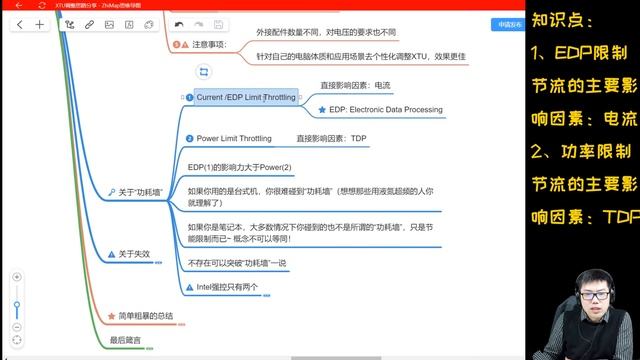Image resolution: width=640 pixels, height=360 pixels.
Task: Click the ZhiMap window title text
Action: 98,5
